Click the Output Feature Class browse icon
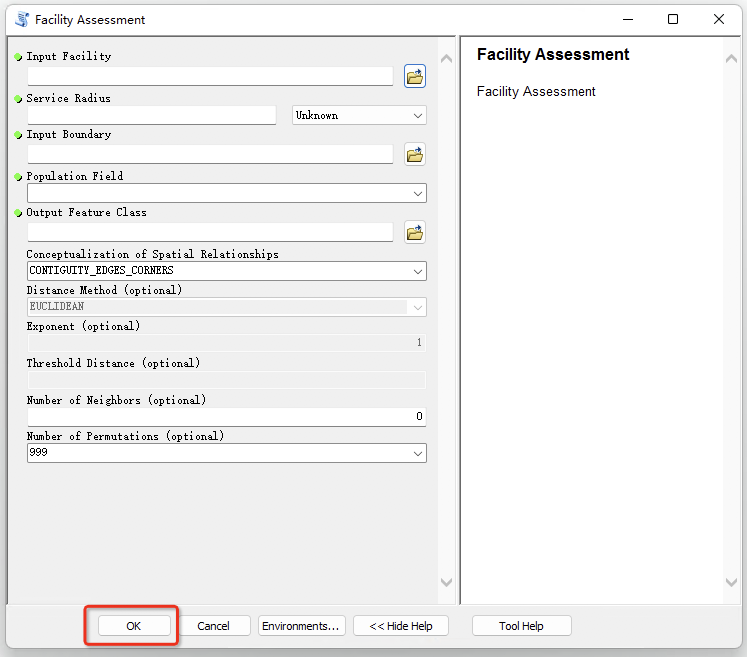The width and height of the screenshot is (747, 657). coord(415,232)
